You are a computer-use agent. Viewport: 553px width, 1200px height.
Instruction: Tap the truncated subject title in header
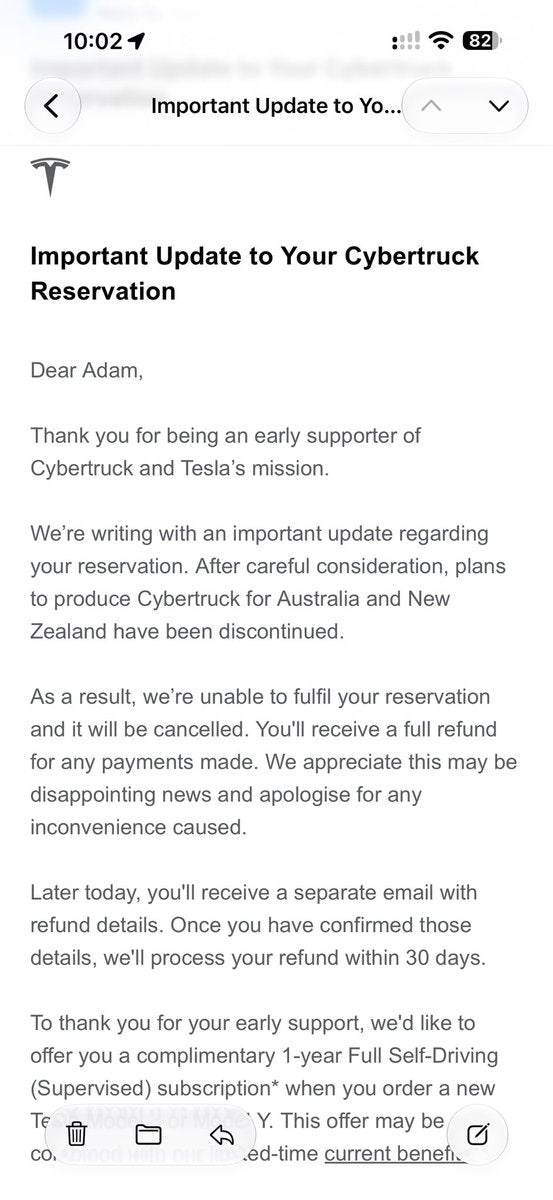[x=275, y=105]
